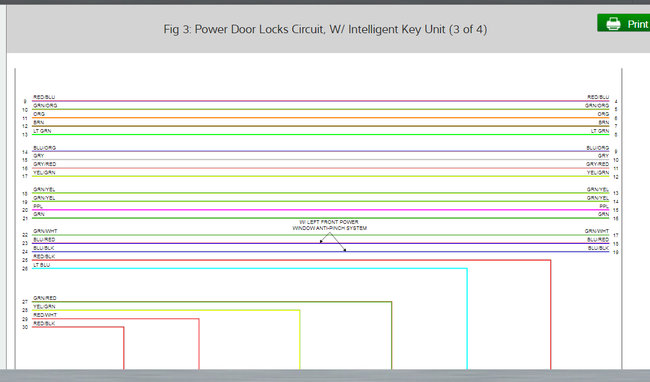Click the RED/BLK wire label at pin 25
The height and width of the screenshot is (382, 650).
[x=44, y=256]
